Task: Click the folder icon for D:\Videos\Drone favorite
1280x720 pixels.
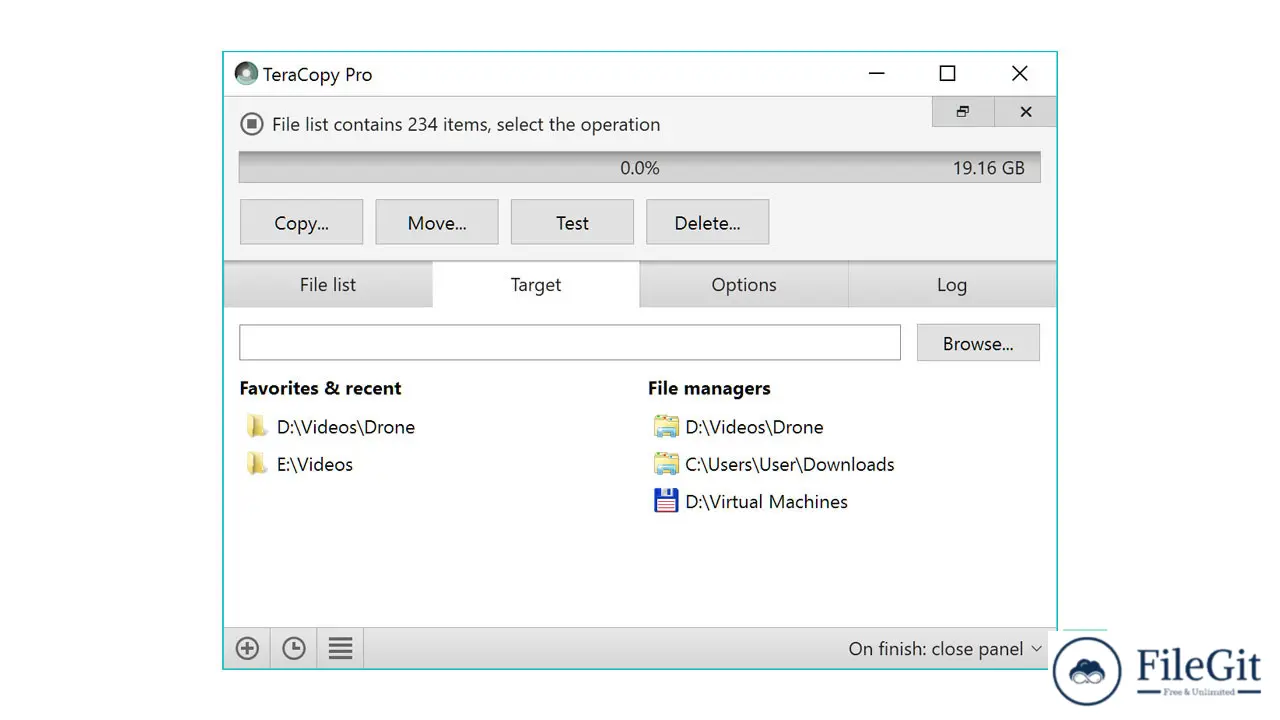Action: (x=257, y=426)
